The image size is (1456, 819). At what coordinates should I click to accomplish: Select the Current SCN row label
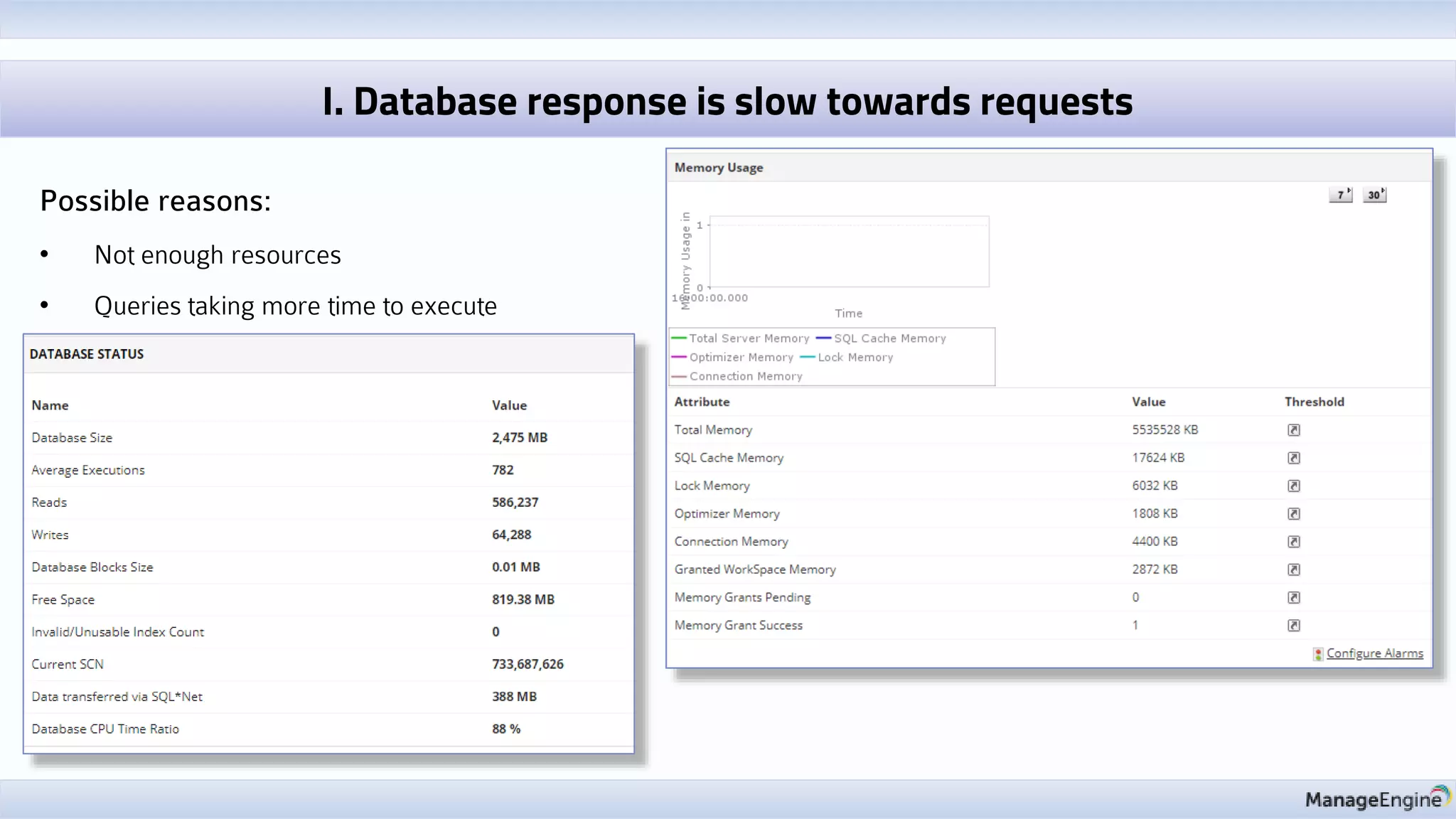click(68, 664)
